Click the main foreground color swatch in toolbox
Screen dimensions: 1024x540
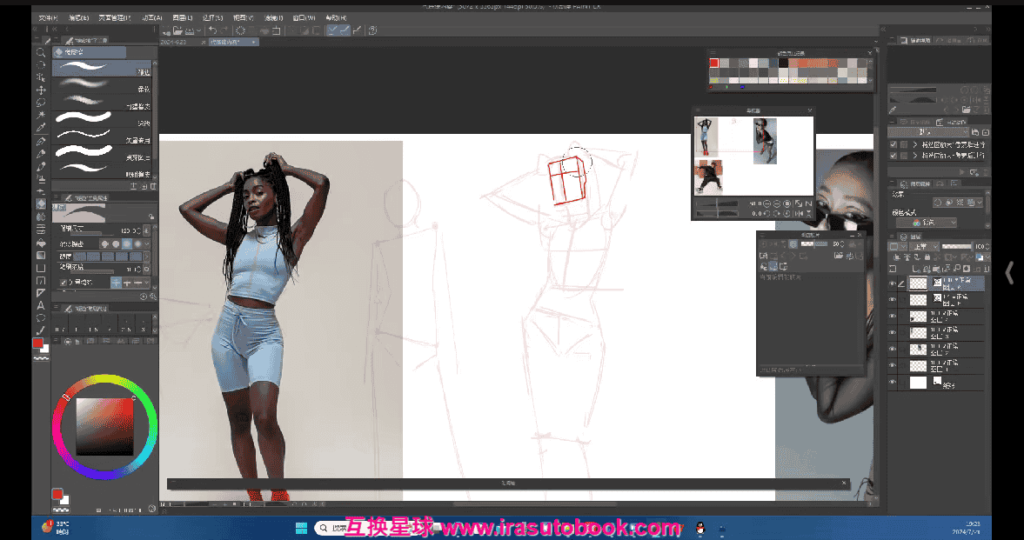click(x=38, y=343)
